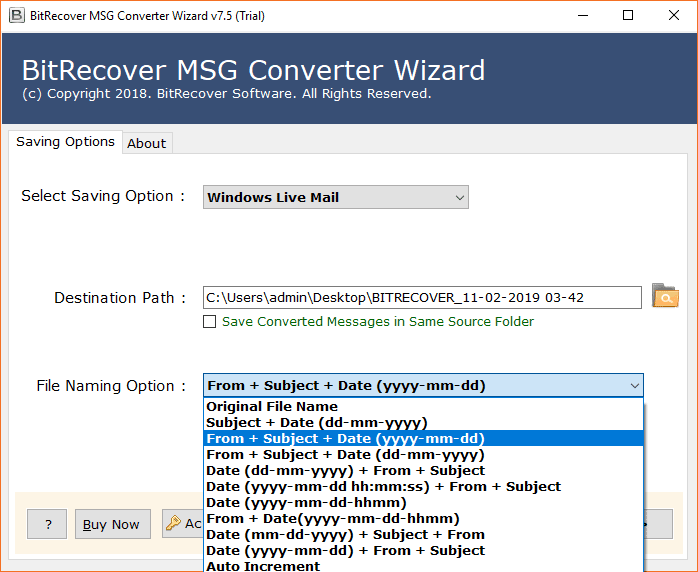Image resolution: width=698 pixels, height=572 pixels.
Task: Enable Save Converted Messages in Same Source Folder
Action: coord(209,321)
